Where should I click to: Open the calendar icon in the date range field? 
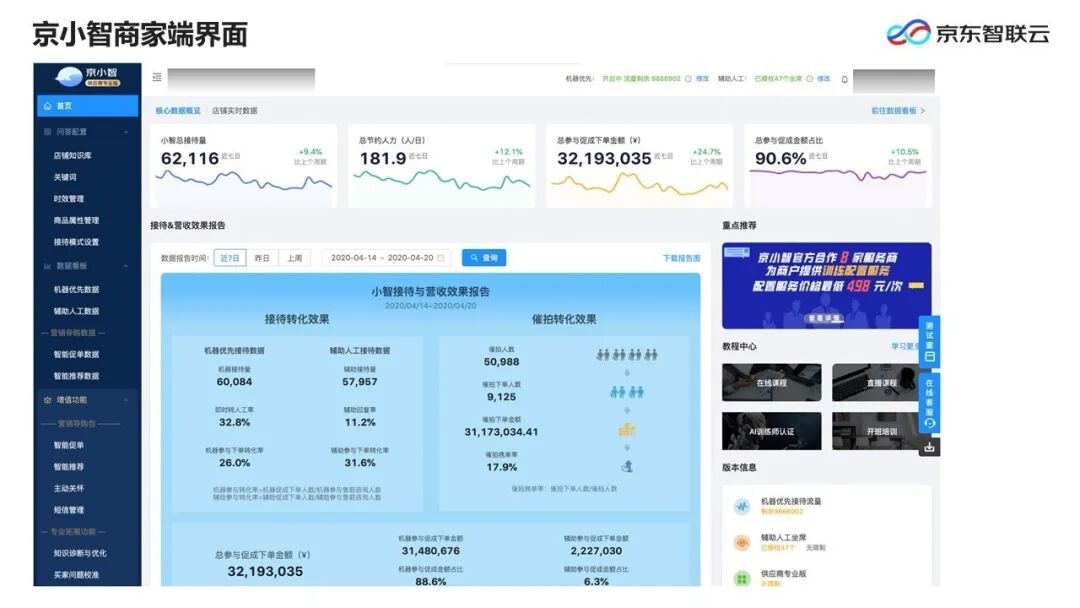[441, 258]
